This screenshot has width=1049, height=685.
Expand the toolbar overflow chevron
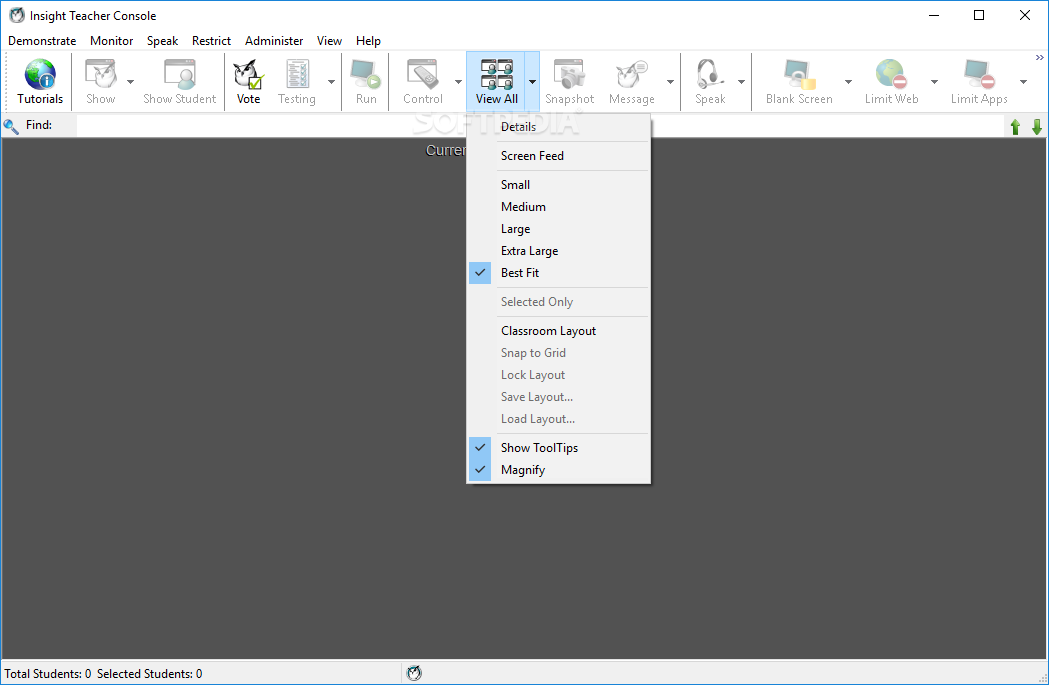click(1040, 58)
